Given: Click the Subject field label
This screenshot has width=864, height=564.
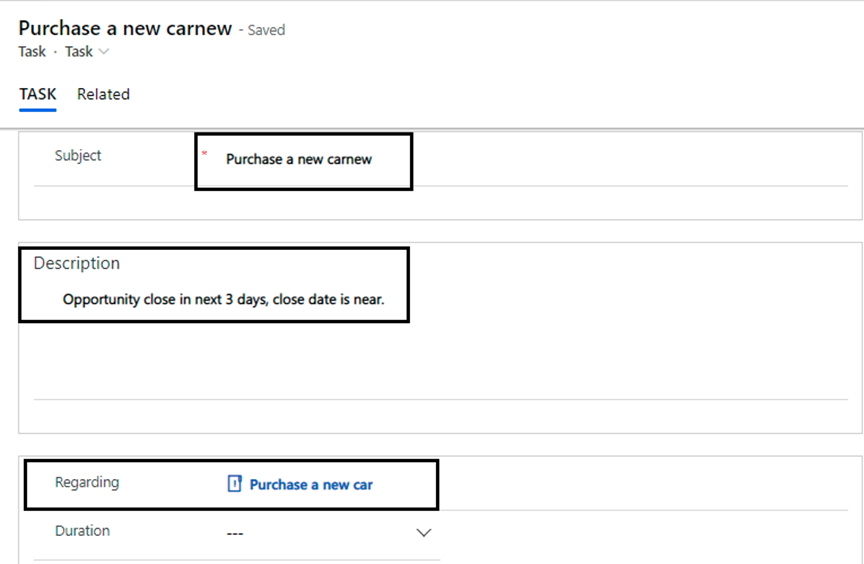Looking at the screenshot, I should pyautogui.click(x=78, y=155).
